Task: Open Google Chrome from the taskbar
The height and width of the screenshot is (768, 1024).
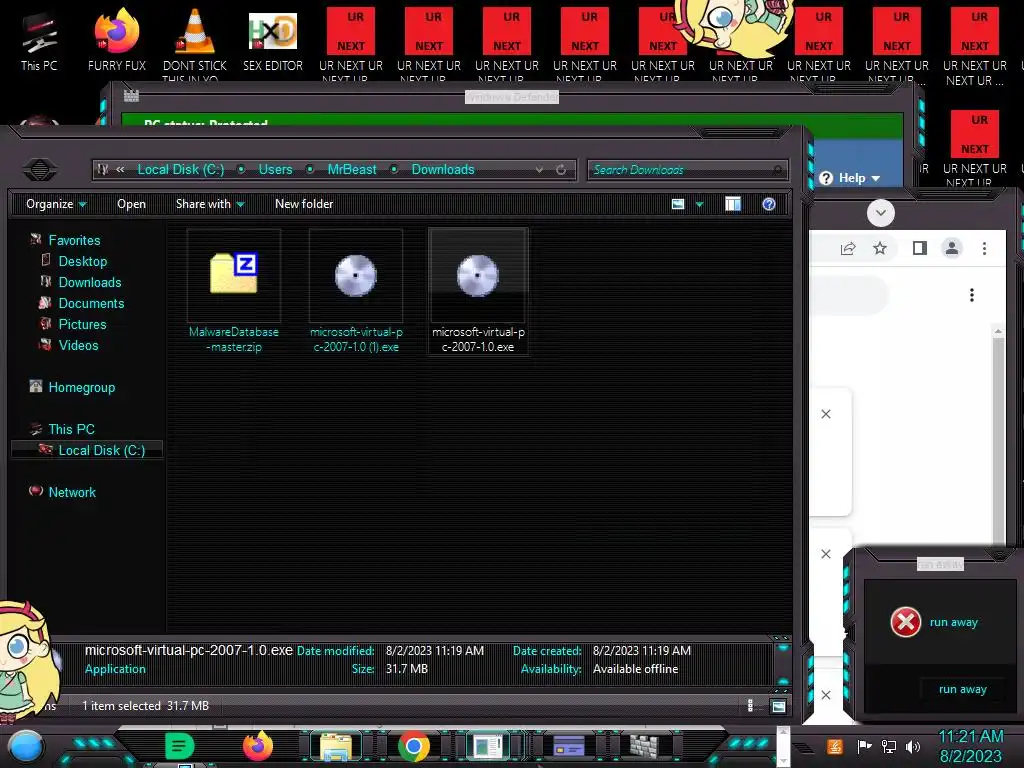Action: 413,746
